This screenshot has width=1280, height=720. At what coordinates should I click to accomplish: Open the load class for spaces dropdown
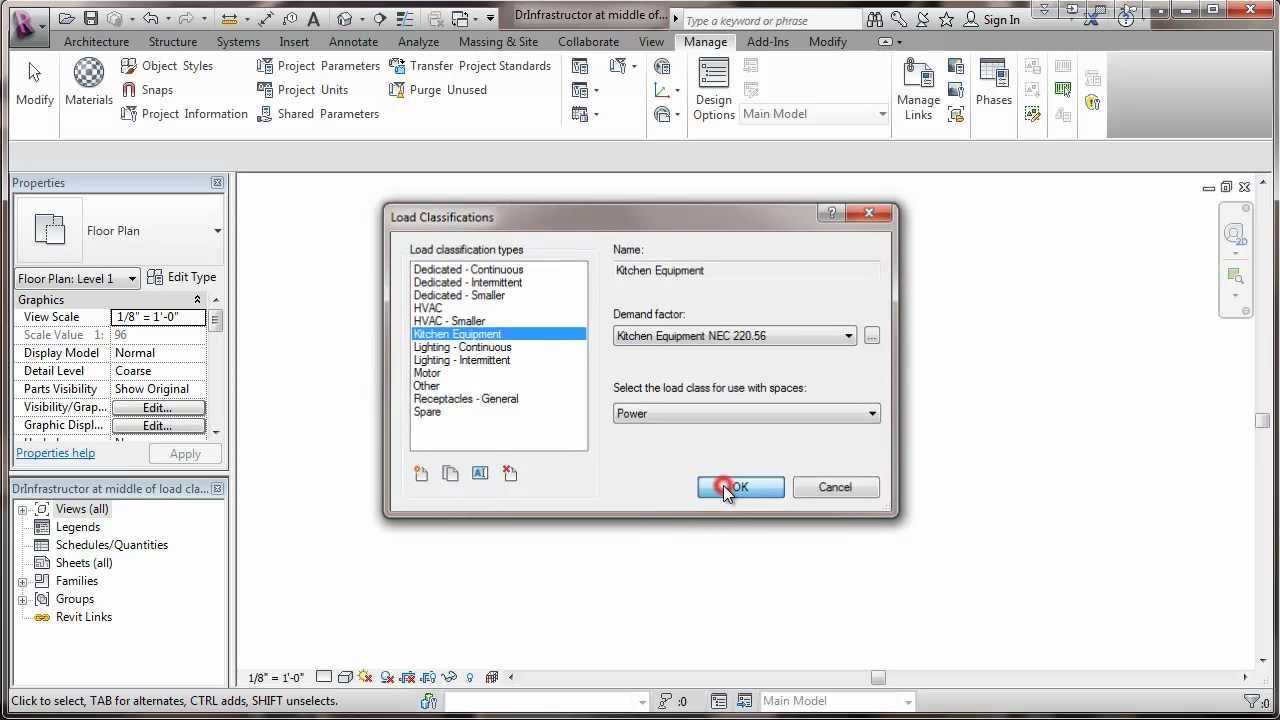pos(747,414)
